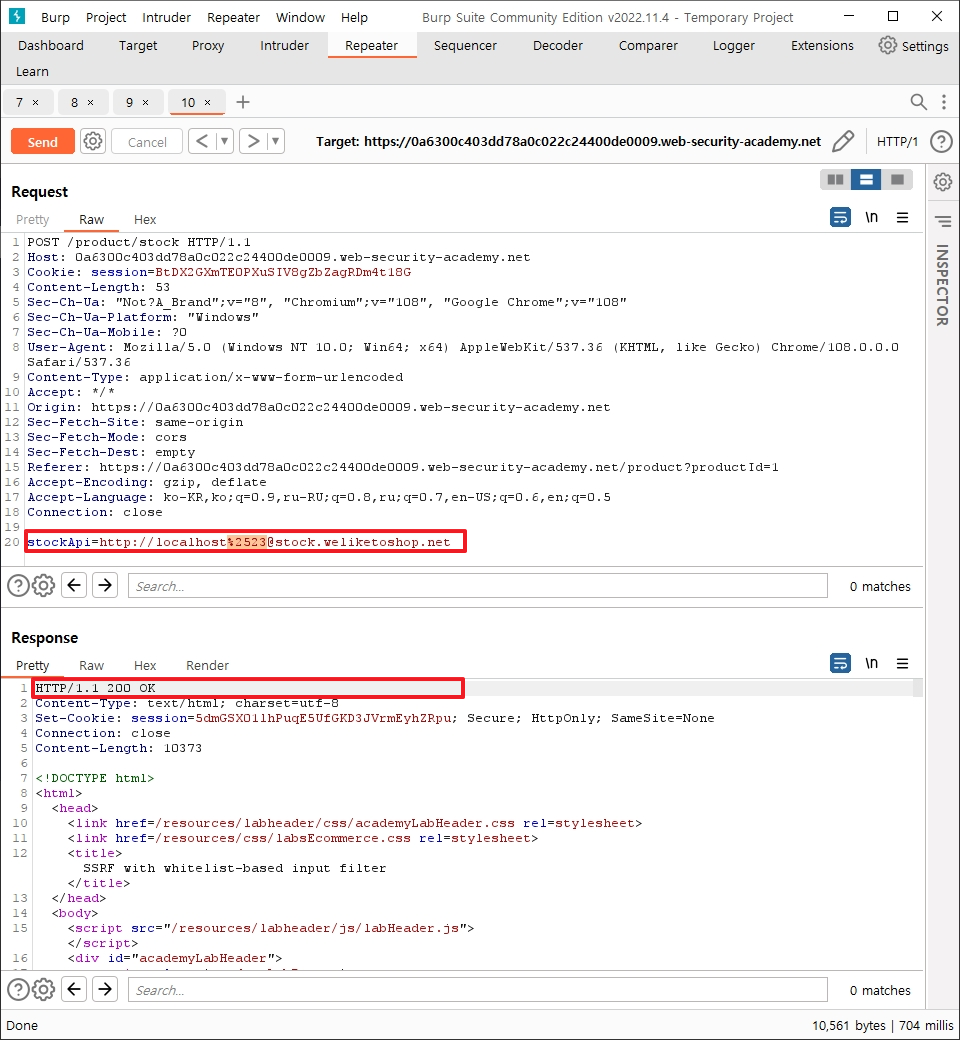Open the Intruder menu in menu bar

click(x=167, y=17)
